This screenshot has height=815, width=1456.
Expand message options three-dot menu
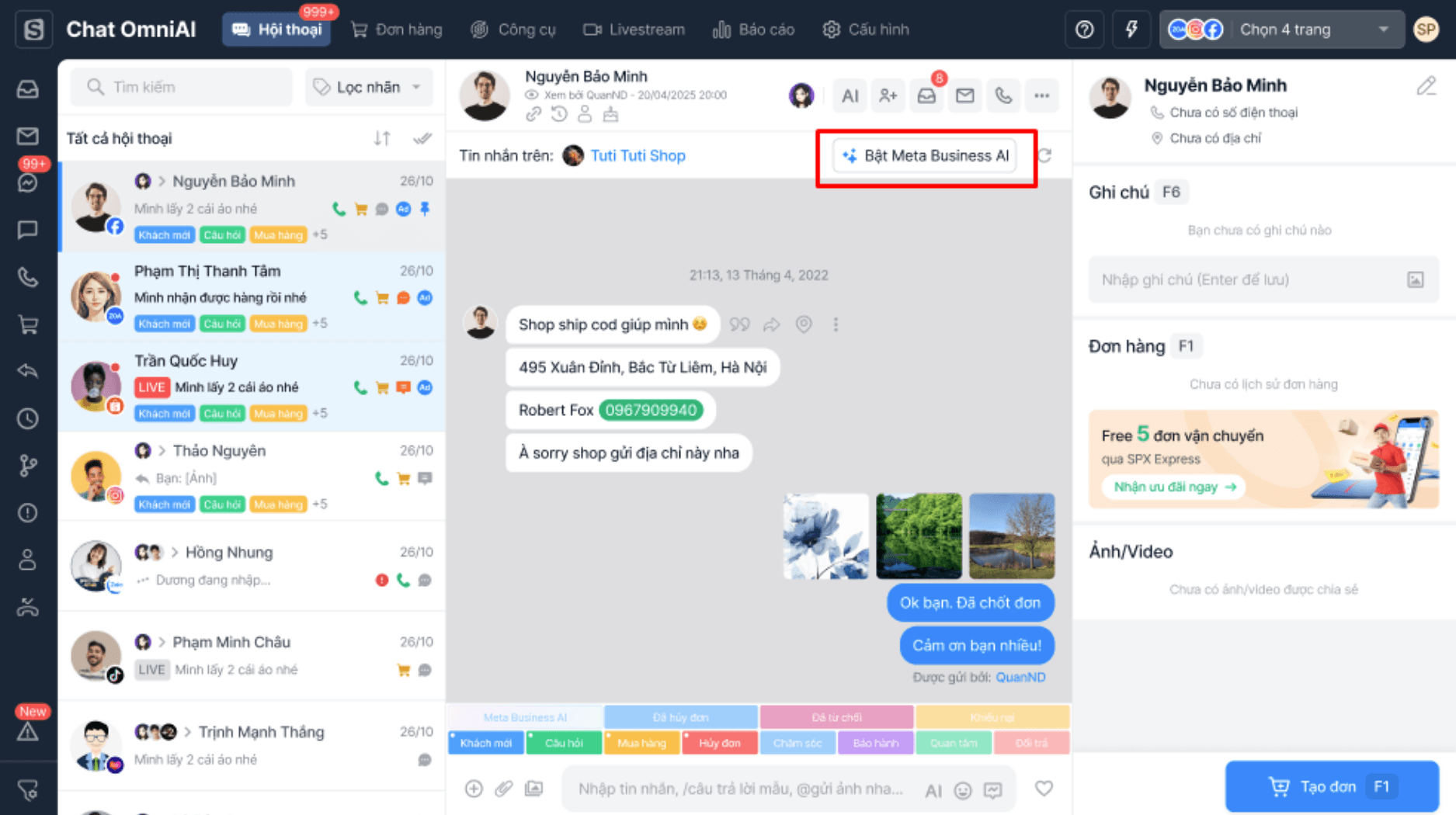[x=836, y=324]
